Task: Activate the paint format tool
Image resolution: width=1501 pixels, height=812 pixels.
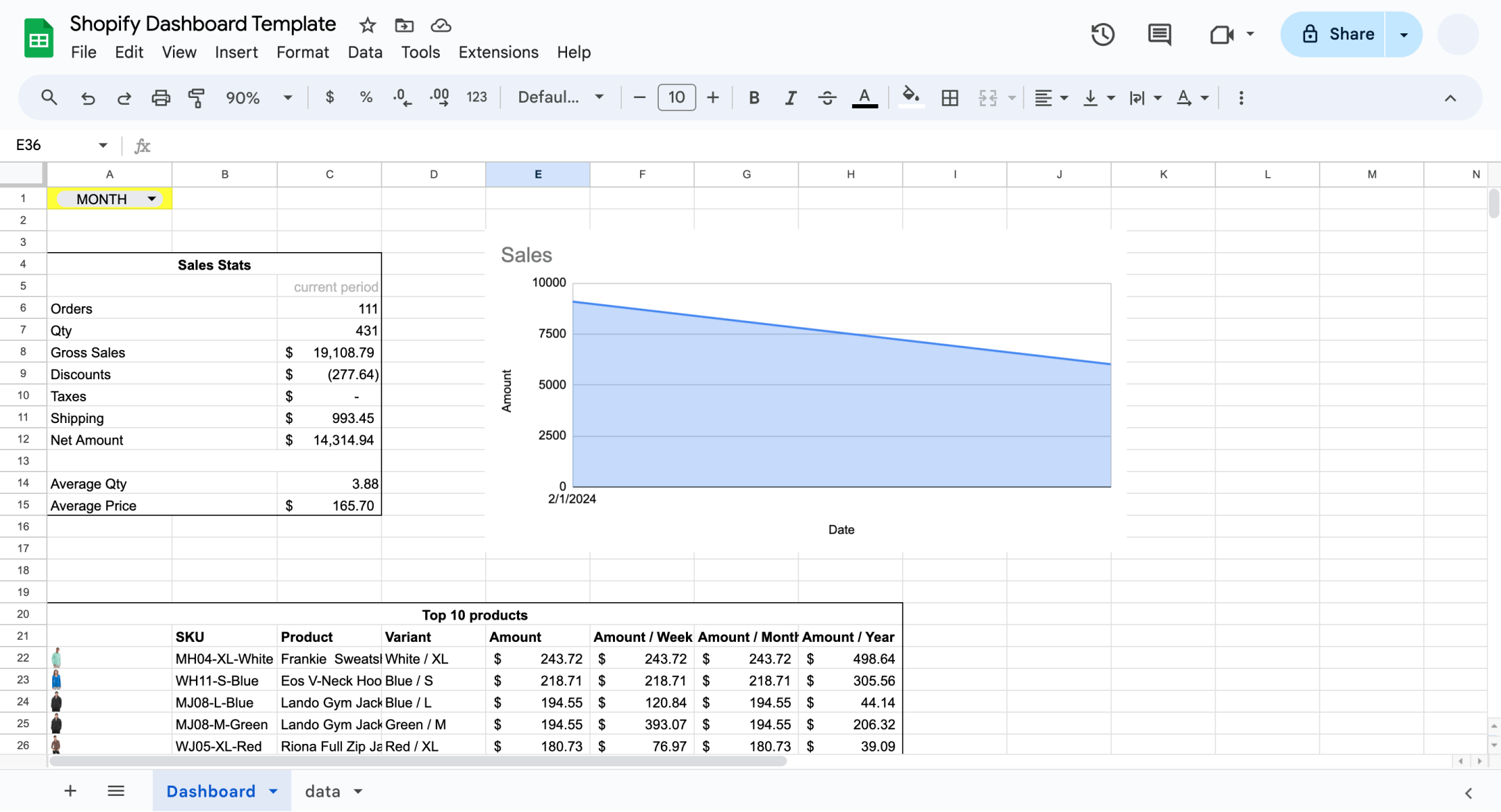Action: tap(197, 98)
